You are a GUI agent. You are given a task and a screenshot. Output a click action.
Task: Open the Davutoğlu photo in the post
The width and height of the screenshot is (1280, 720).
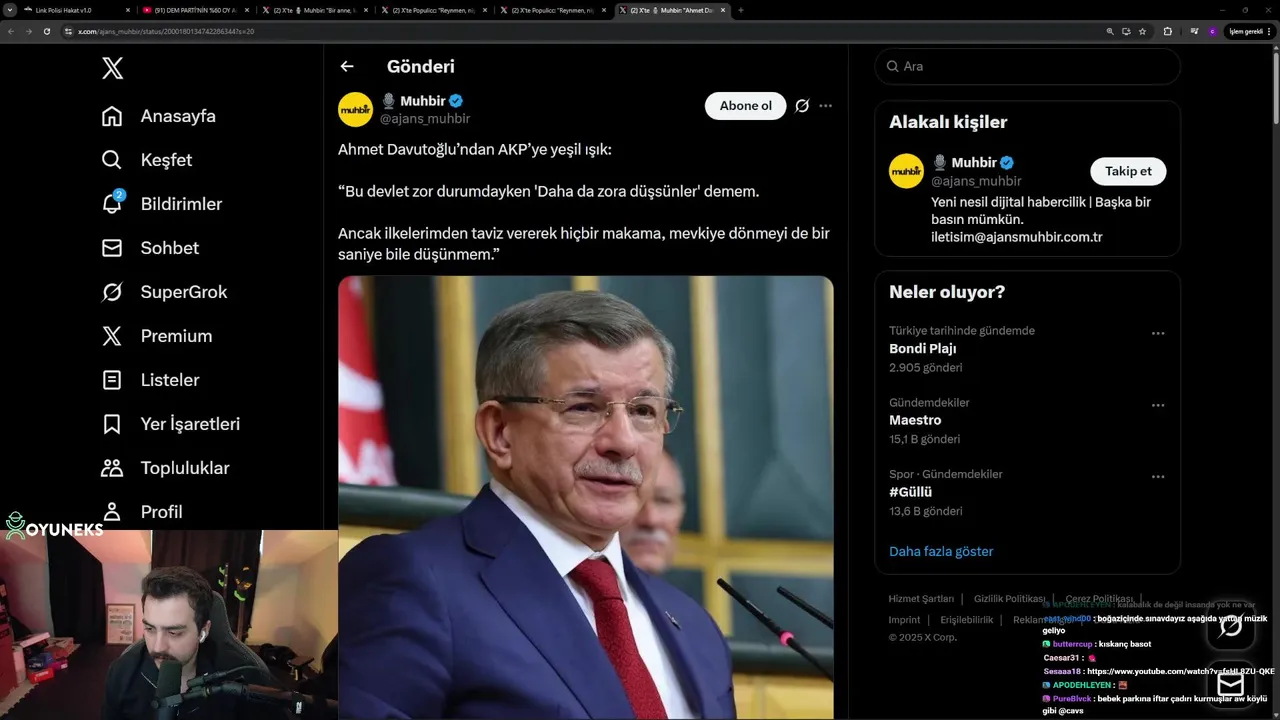586,497
